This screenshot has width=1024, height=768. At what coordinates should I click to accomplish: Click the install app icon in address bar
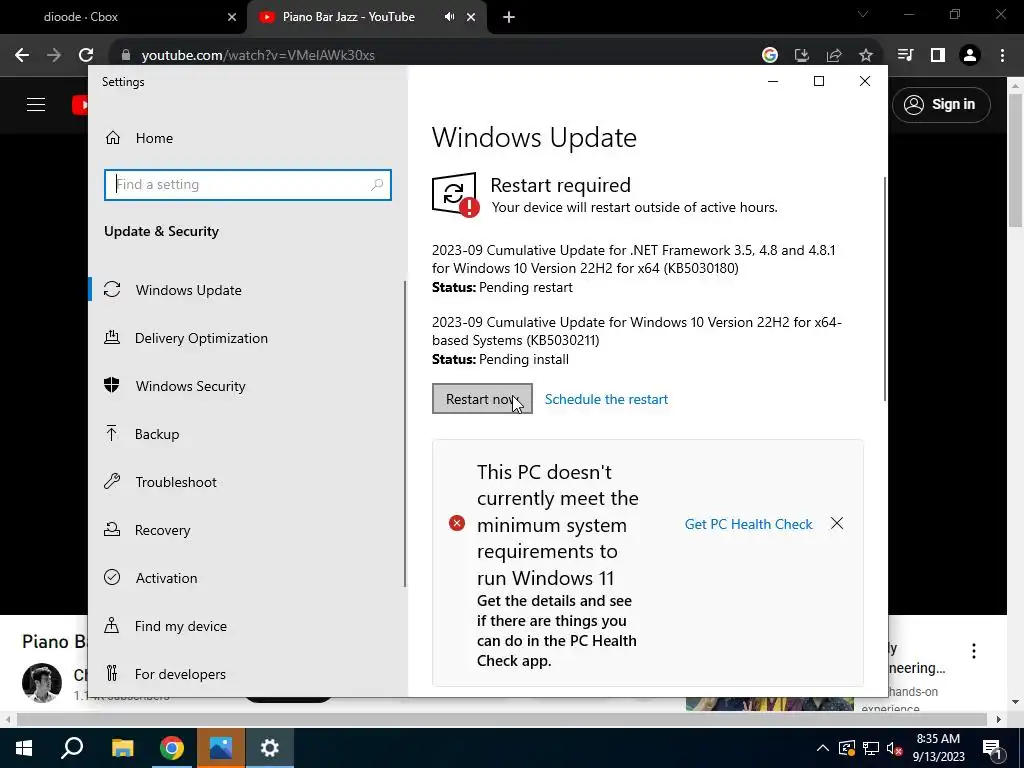click(x=802, y=56)
